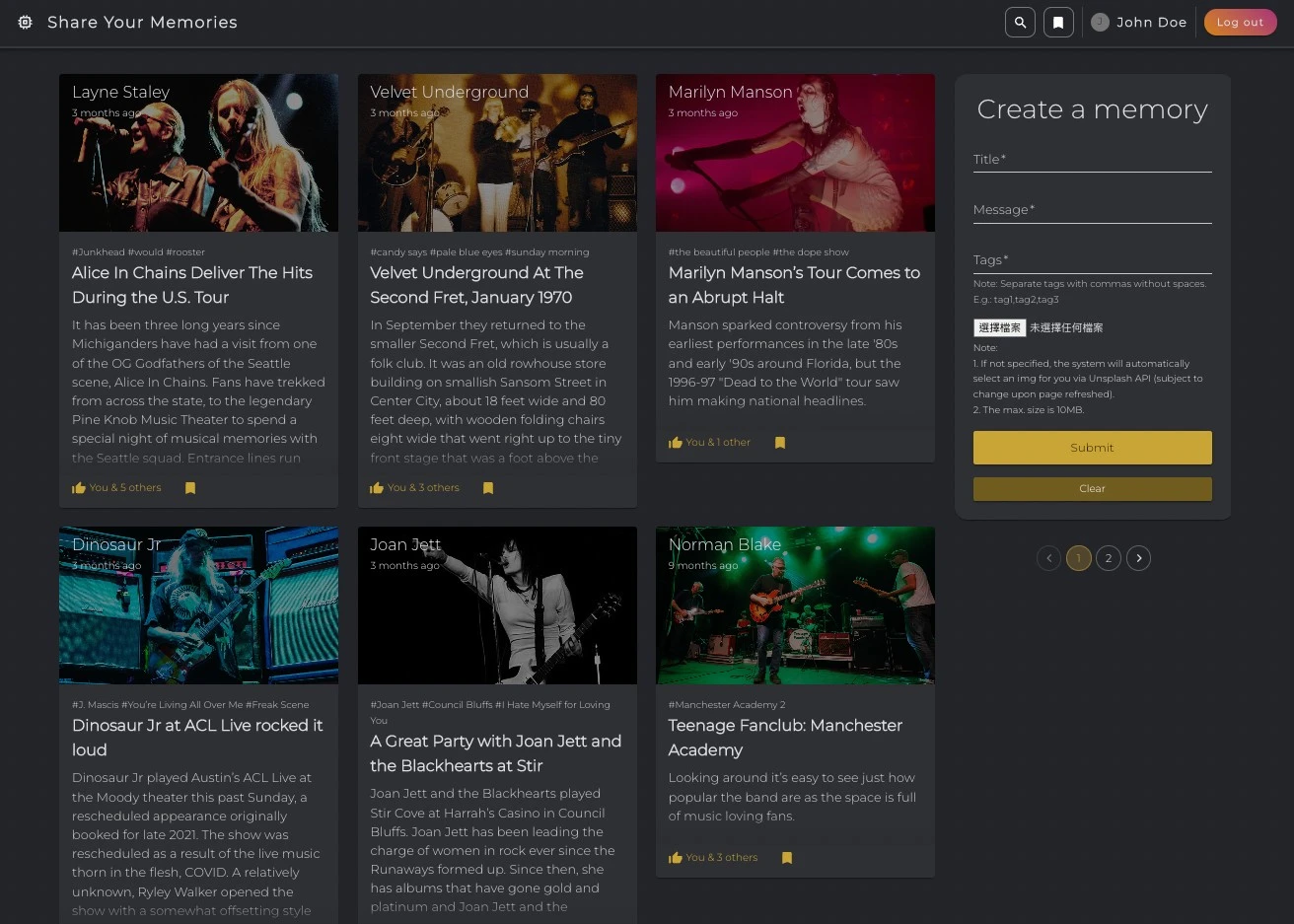
Task: Open John Doe profile name
Action: [x=1151, y=22]
